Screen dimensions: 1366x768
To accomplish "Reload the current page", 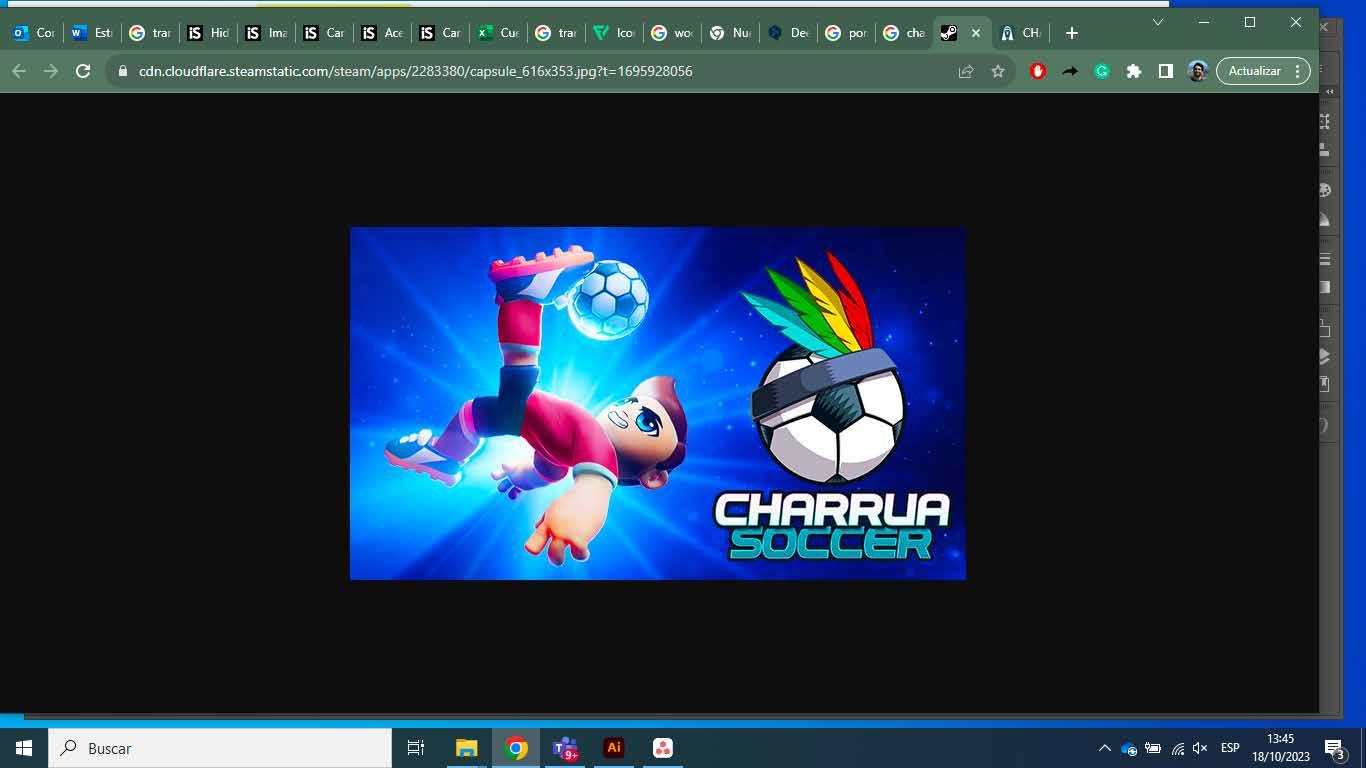I will click(83, 71).
